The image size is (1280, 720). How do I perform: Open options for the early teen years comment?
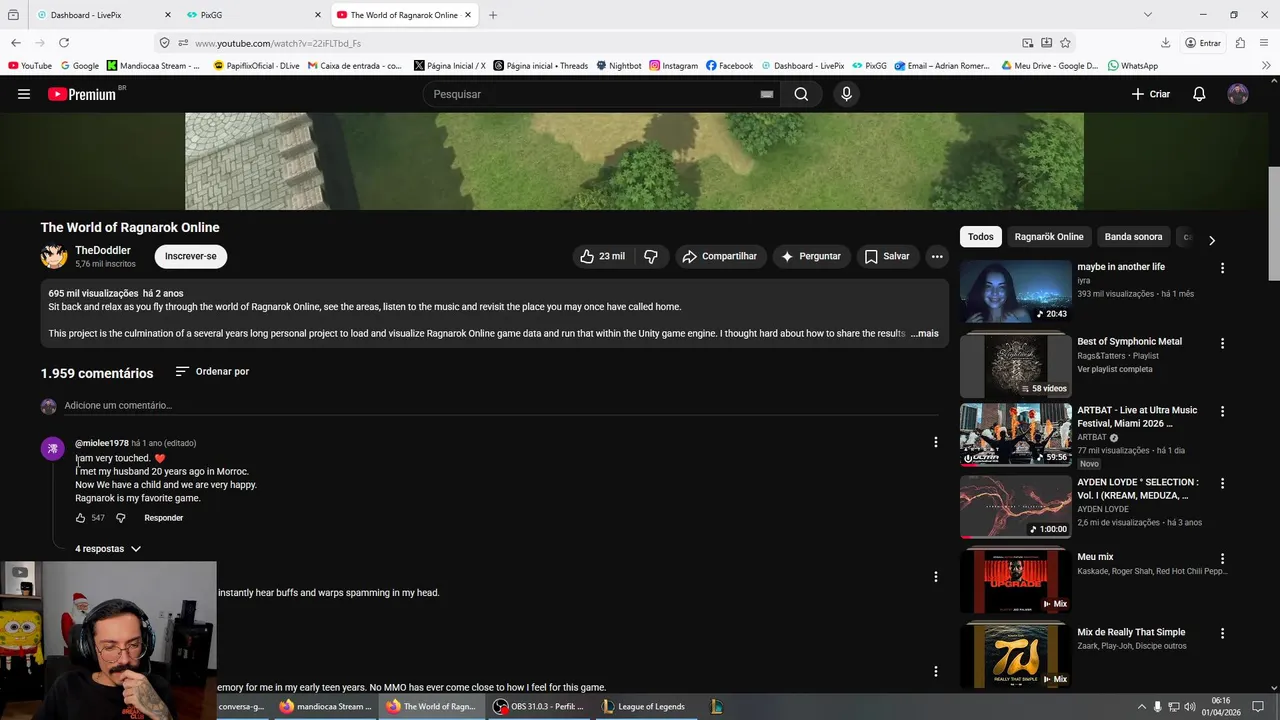[x=936, y=671]
